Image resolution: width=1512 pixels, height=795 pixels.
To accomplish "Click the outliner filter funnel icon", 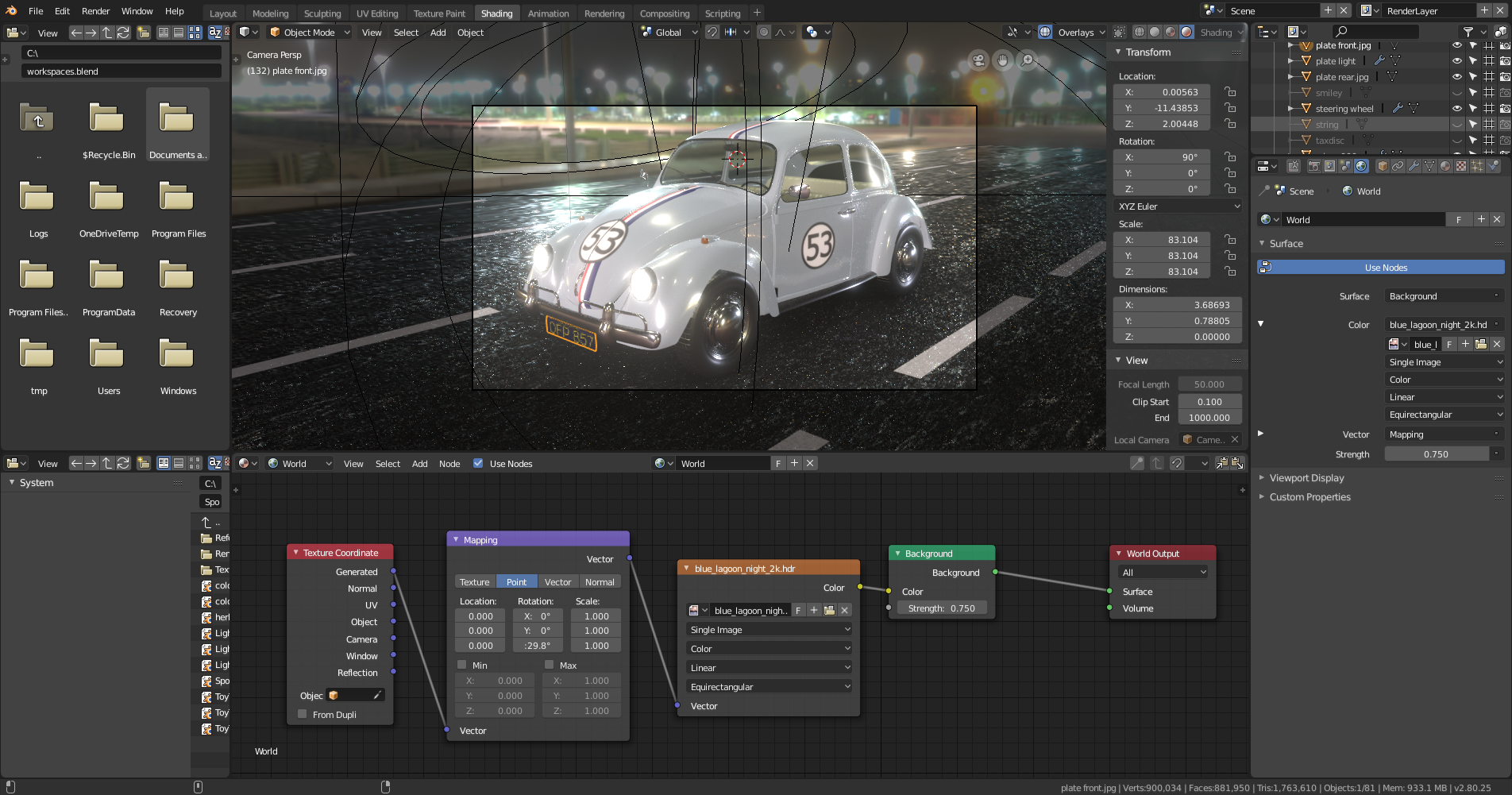I will pos(1468,32).
